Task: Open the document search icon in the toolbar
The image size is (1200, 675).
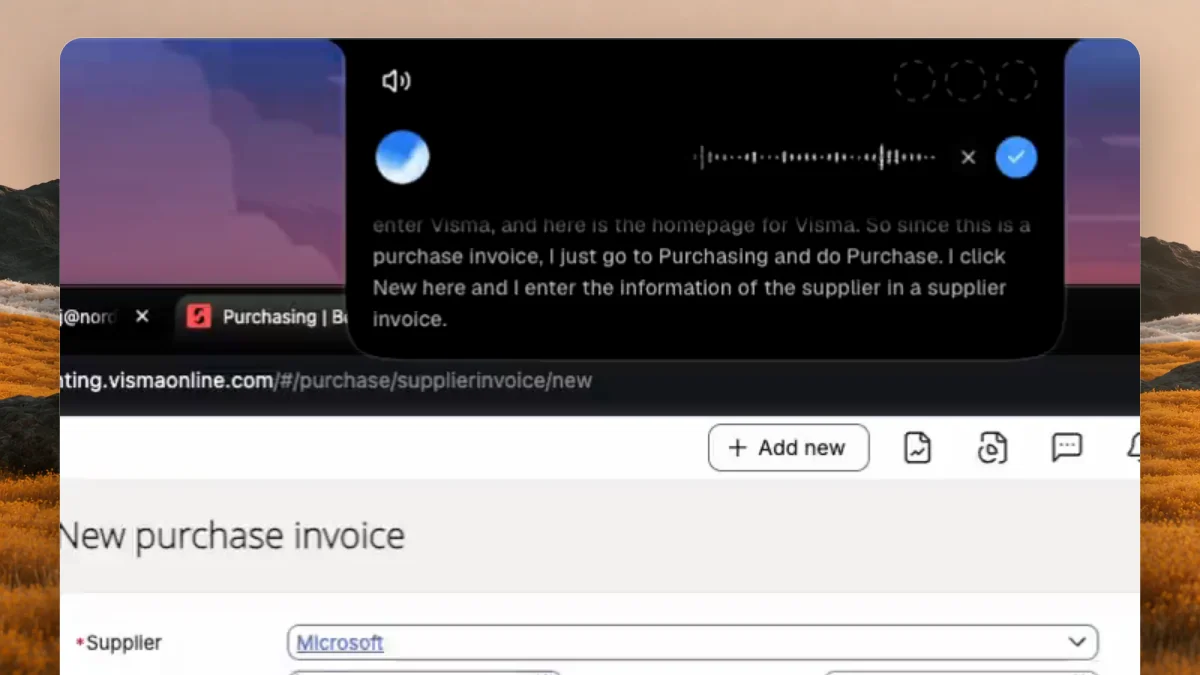Action: coord(991,448)
